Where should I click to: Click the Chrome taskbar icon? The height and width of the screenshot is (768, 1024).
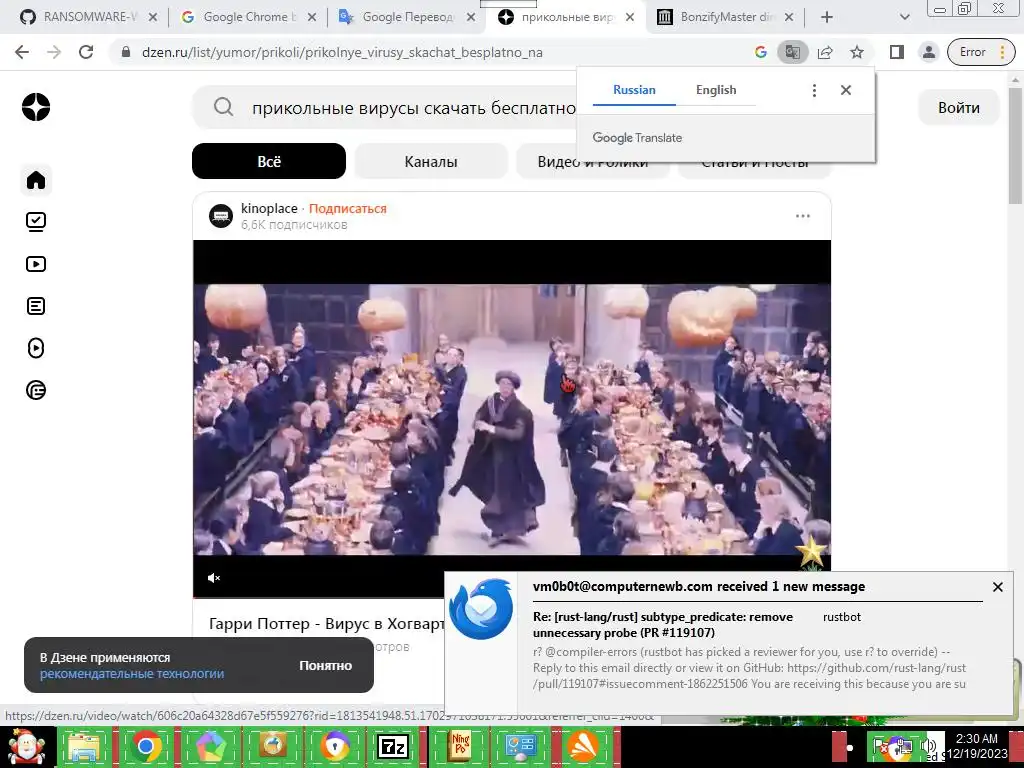(146, 746)
